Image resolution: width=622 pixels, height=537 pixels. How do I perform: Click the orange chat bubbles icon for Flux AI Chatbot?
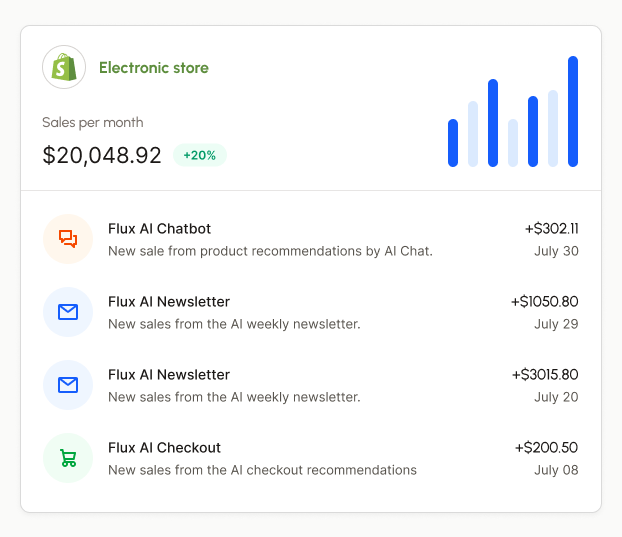(68, 239)
